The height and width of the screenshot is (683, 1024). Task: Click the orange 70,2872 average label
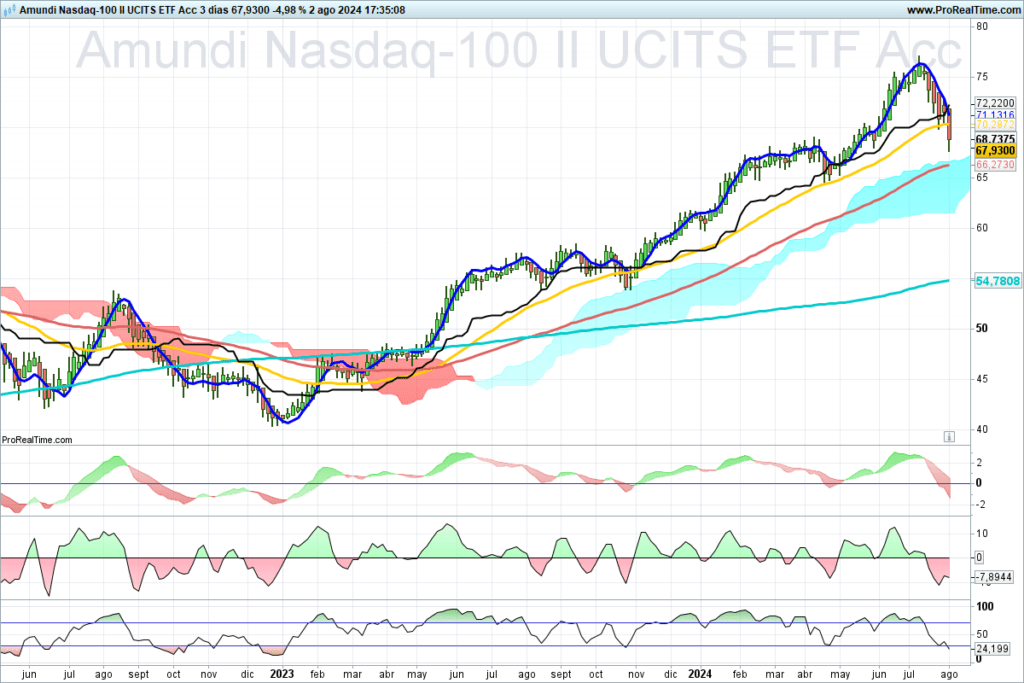pyautogui.click(x=995, y=125)
